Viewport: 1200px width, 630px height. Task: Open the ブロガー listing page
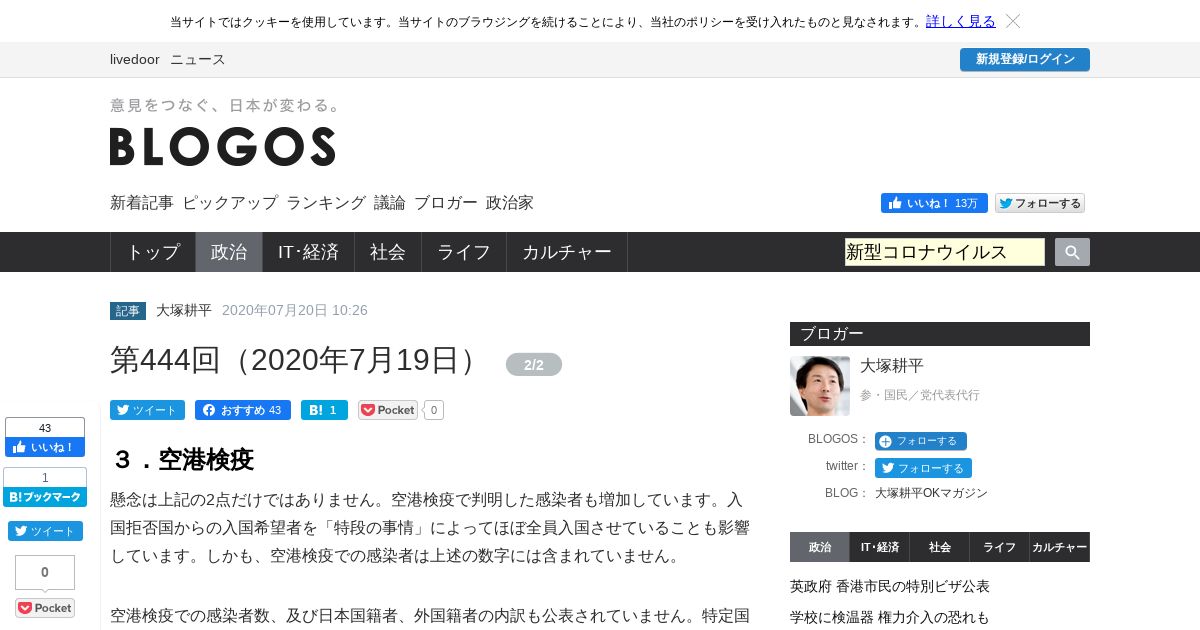[x=446, y=202]
